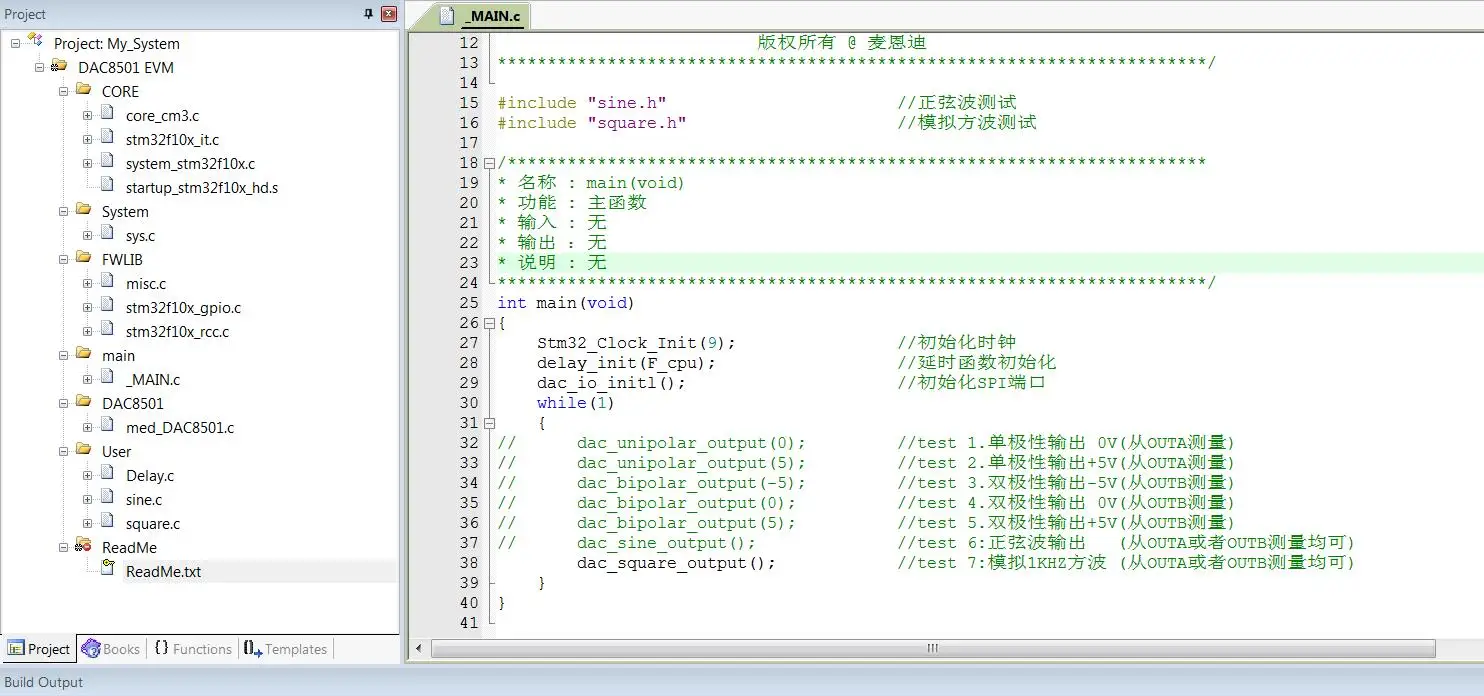
Task: Click line number 23 in the gutter
Action: [469, 263]
